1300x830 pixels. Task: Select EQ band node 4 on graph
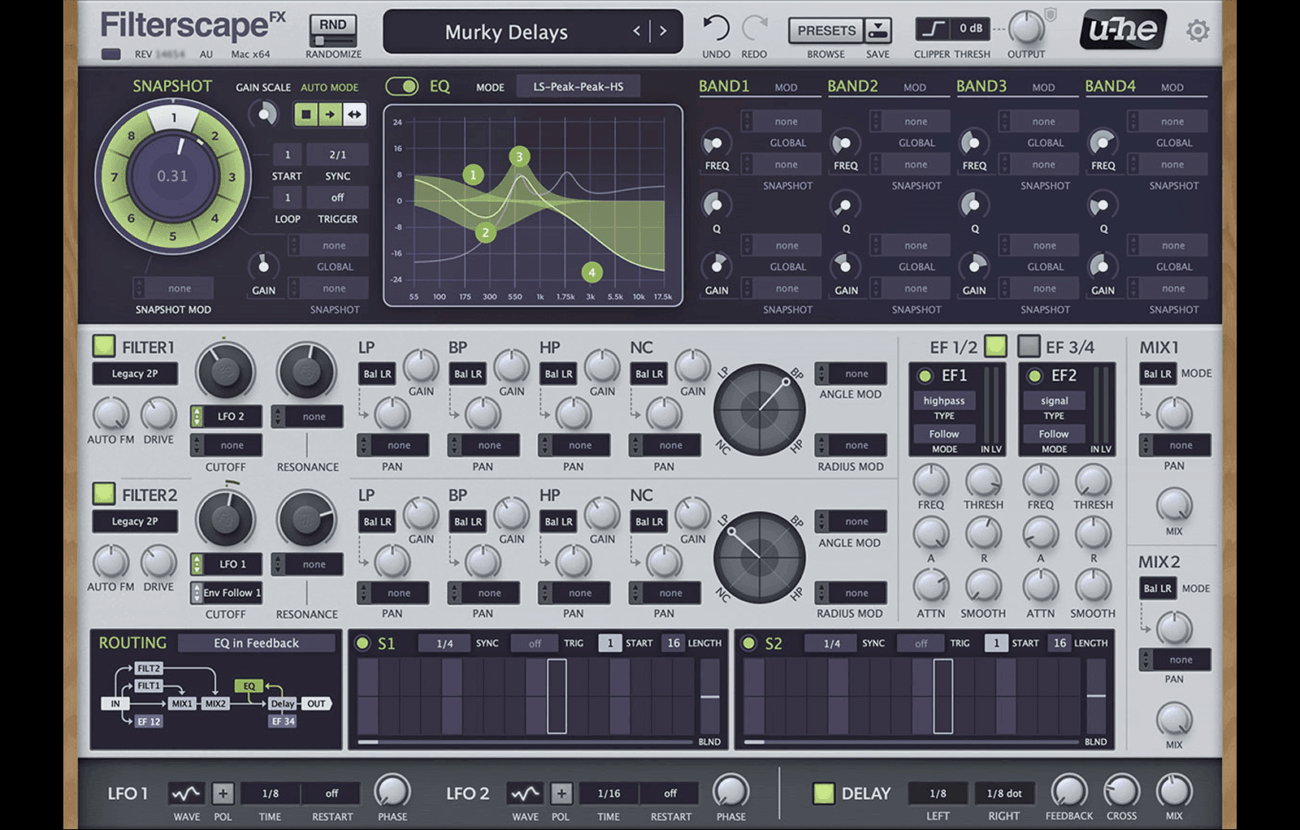point(591,272)
